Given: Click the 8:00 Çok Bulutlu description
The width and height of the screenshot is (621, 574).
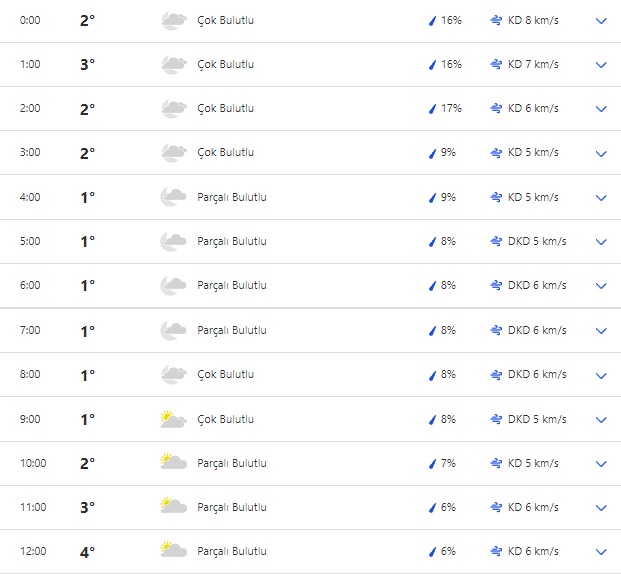Looking at the screenshot, I should point(225,375).
